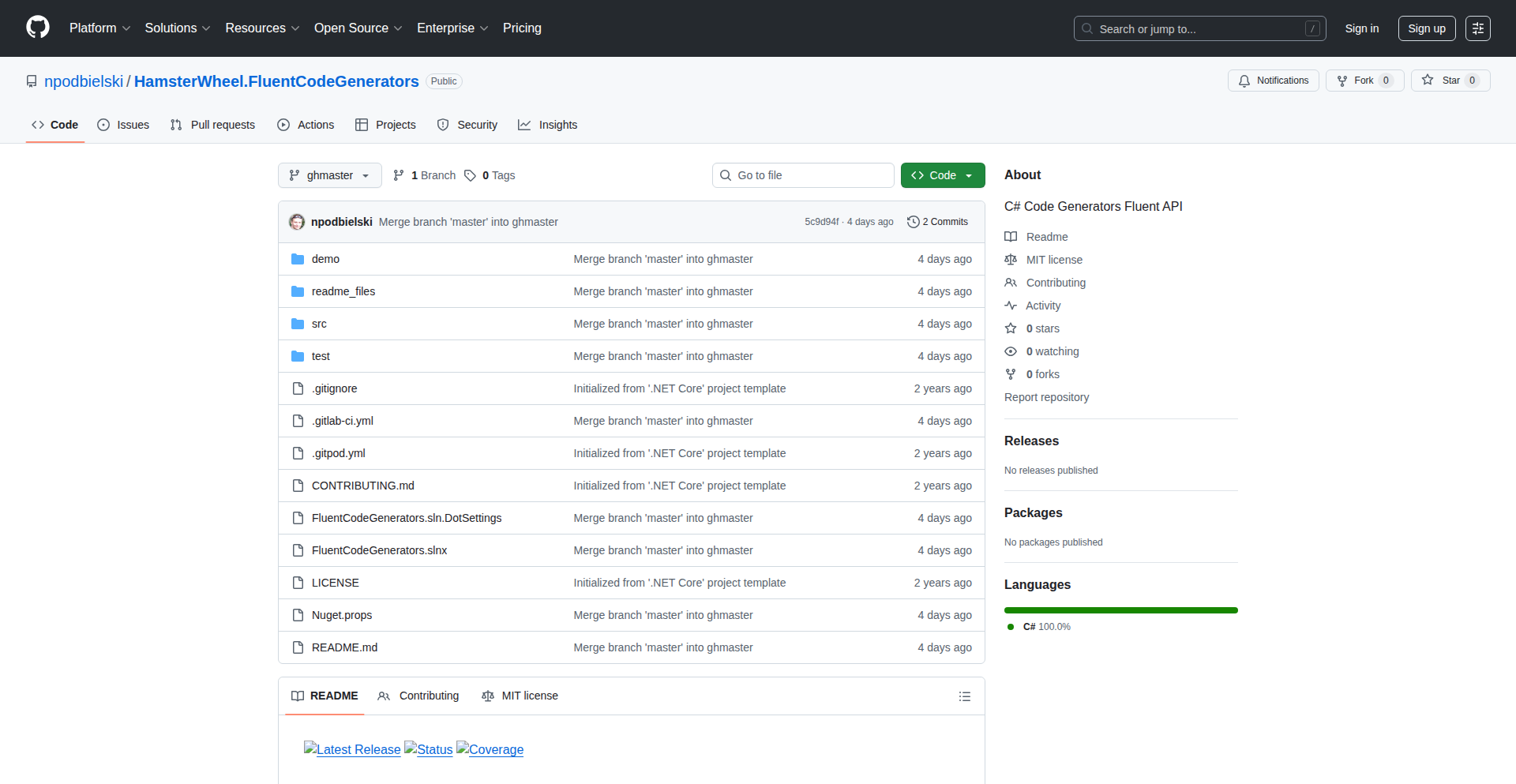The width and height of the screenshot is (1516, 784).
Task: Click the Notifications bell button
Action: click(1273, 81)
